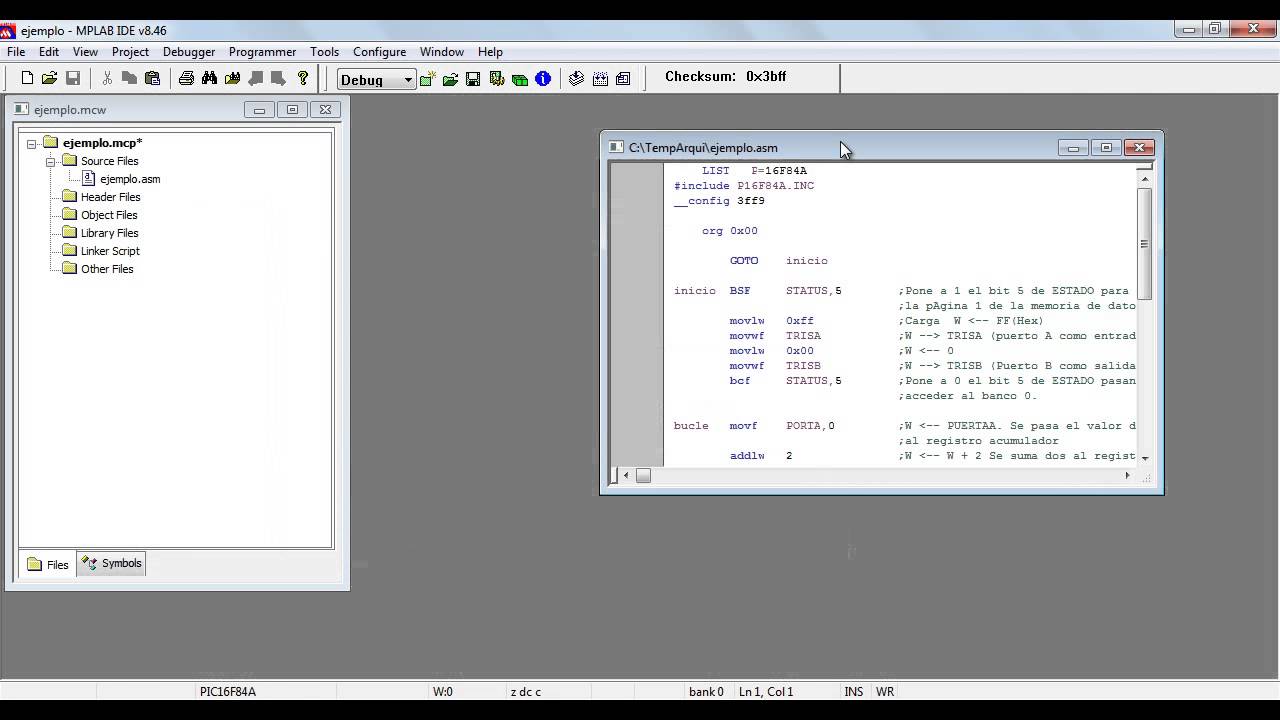Click the 'GOTO' instruction in the editor
This screenshot has height=720, width=1280.
(743, 261)
